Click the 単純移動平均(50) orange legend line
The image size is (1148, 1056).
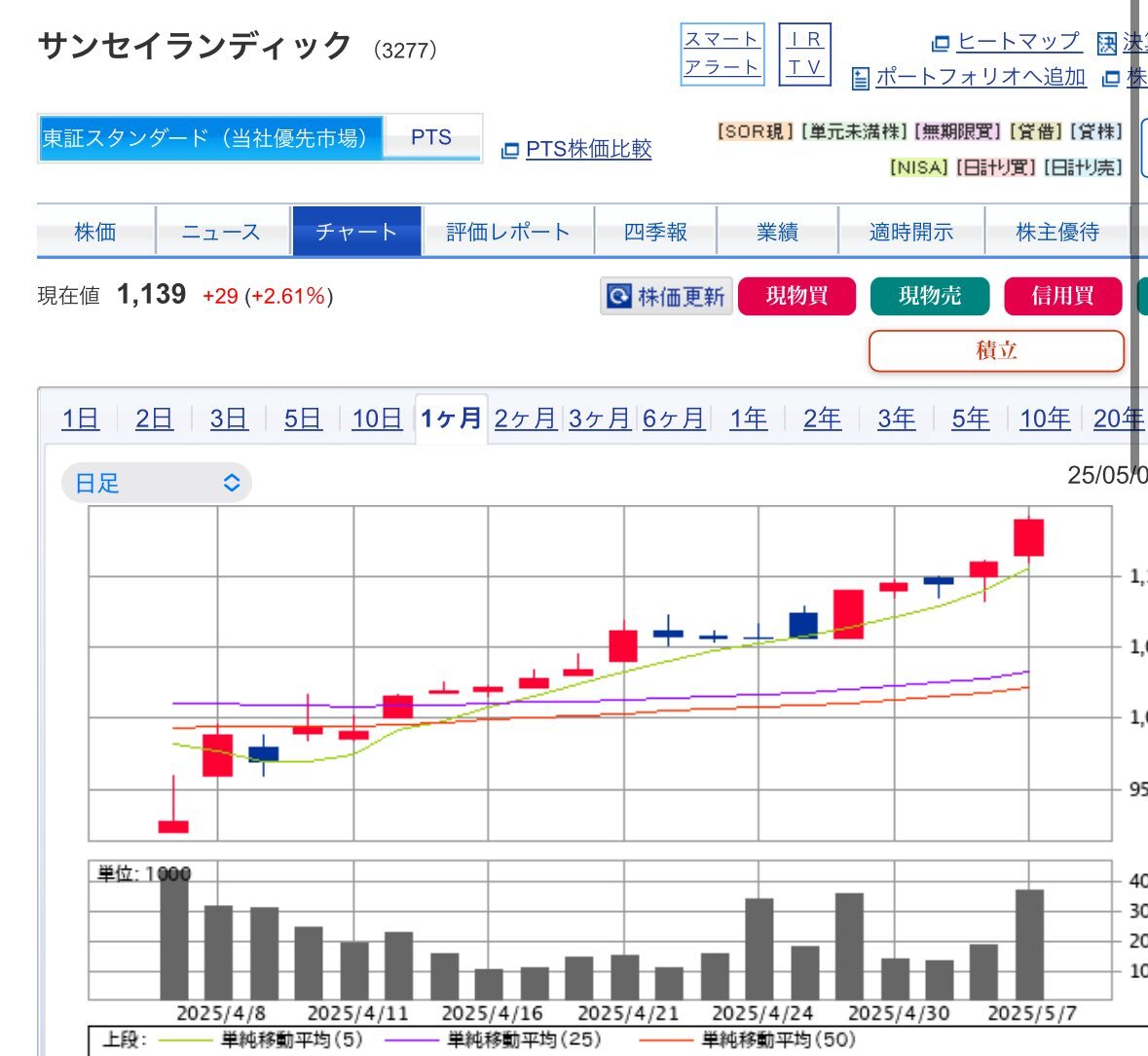[665, 1039]
